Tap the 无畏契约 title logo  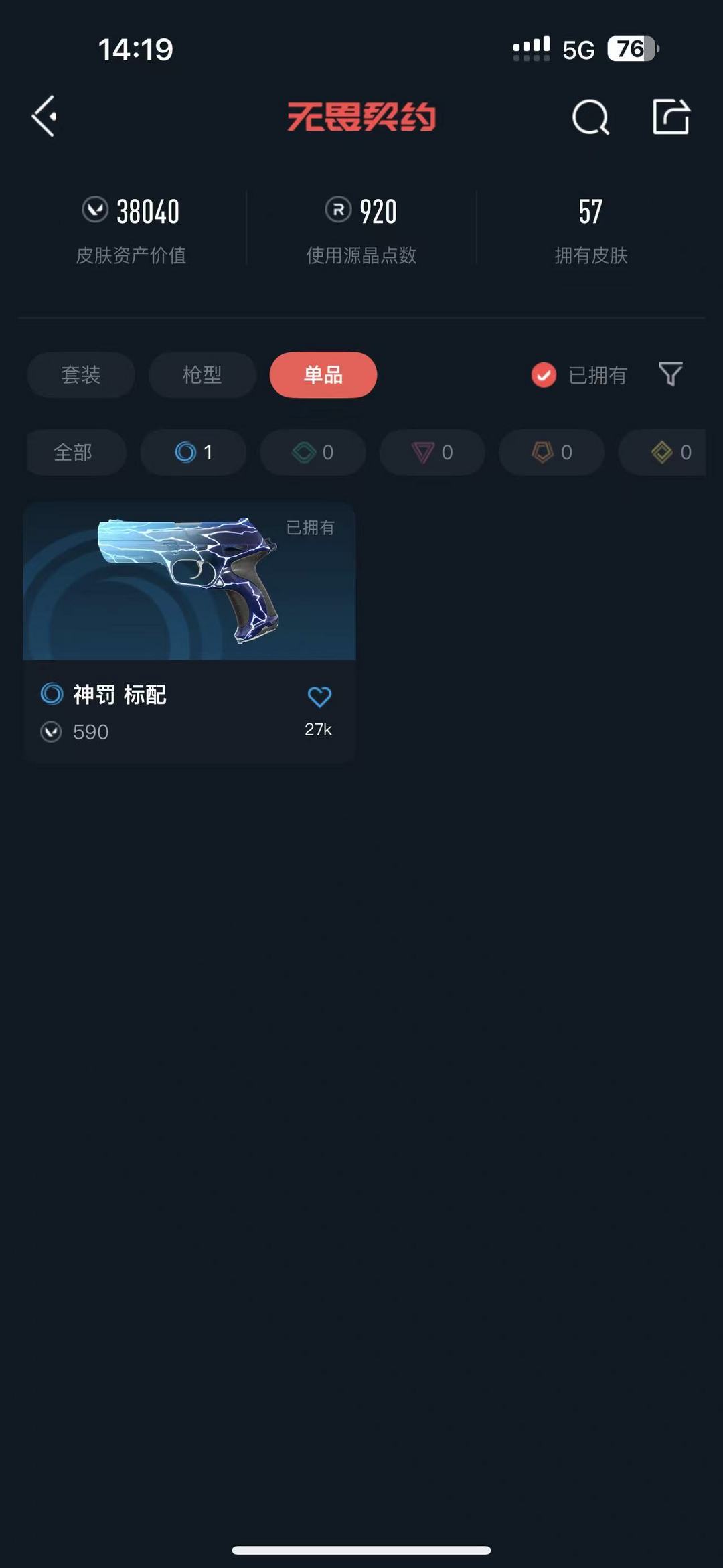[361, 117]
